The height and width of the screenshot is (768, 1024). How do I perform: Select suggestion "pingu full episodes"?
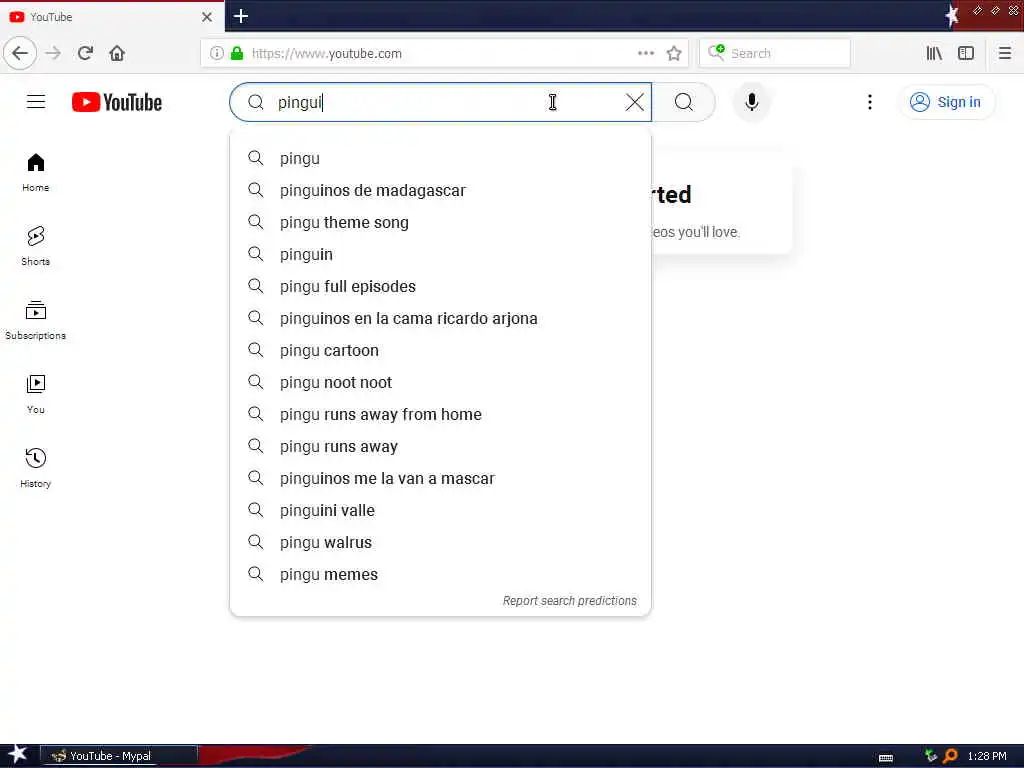pos(441,286)
